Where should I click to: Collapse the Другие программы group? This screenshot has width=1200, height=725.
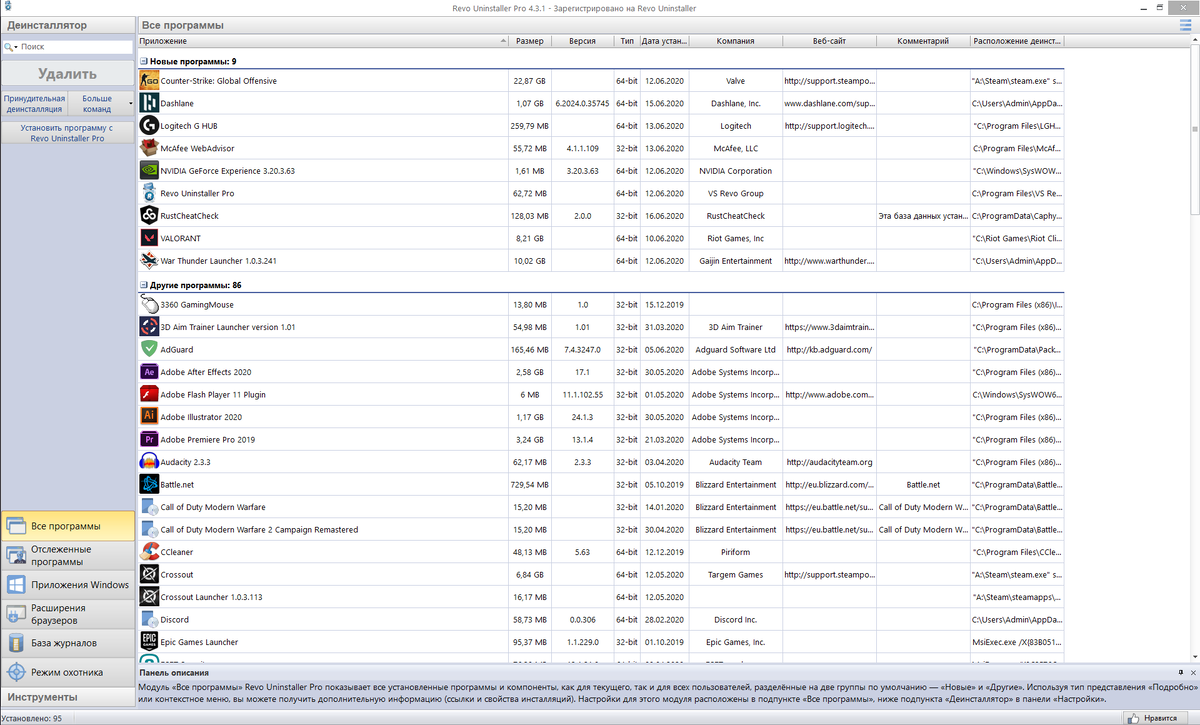point(143,285)
